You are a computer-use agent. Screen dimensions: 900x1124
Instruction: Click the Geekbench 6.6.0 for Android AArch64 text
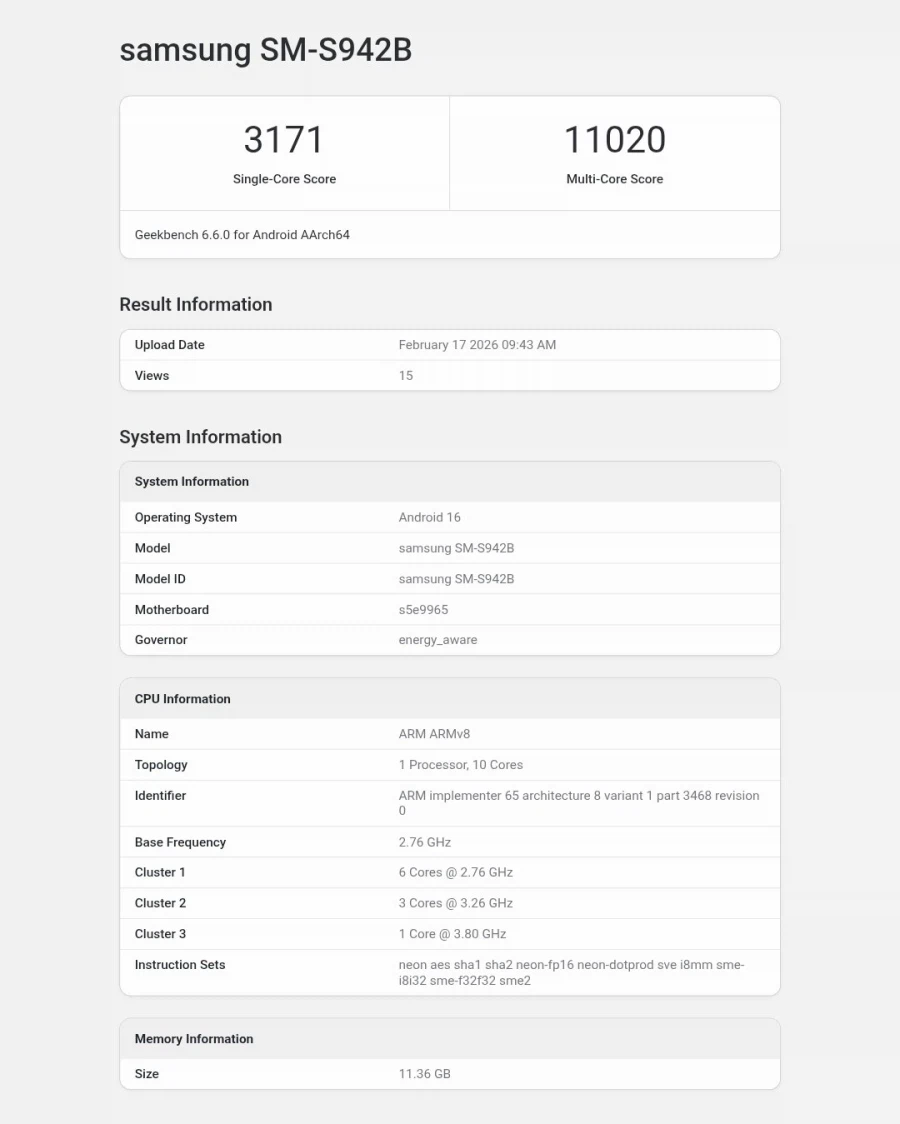pos(242,235)
